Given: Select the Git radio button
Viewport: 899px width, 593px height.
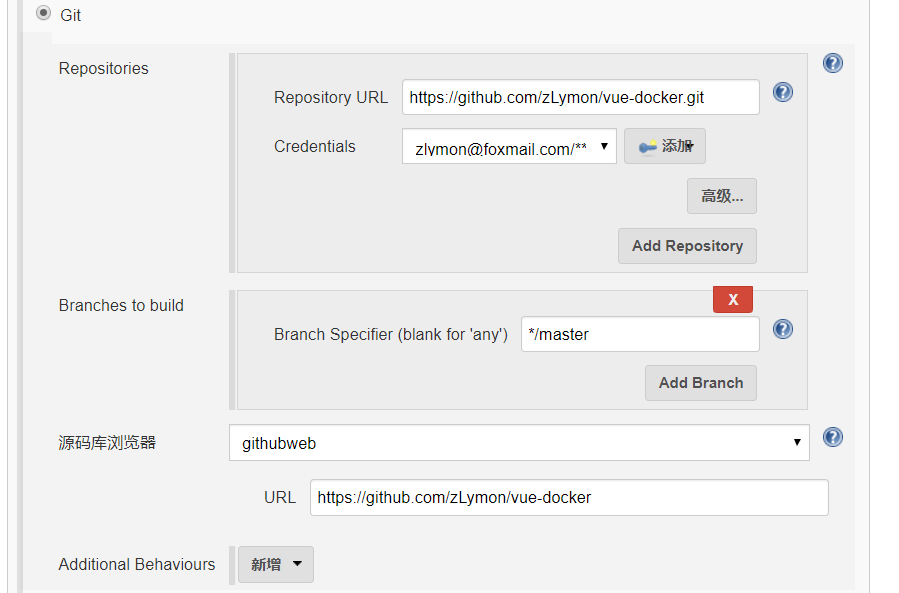Looking at the screenshot, I should [43, 14].
